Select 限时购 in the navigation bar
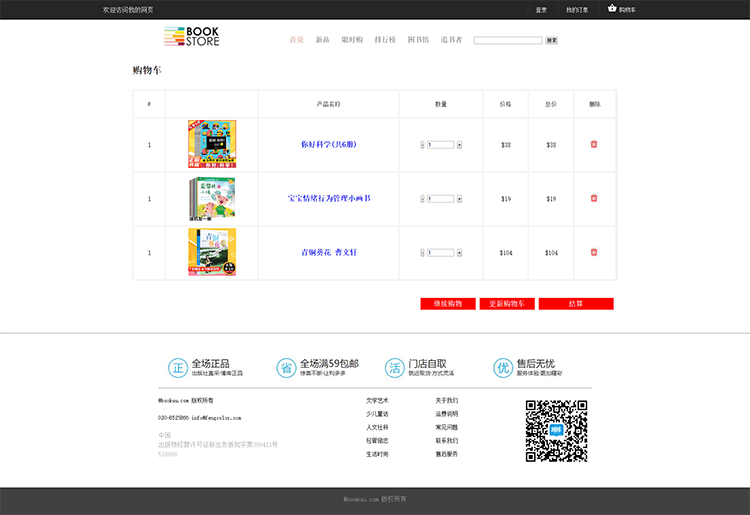 tap(352, 40)
